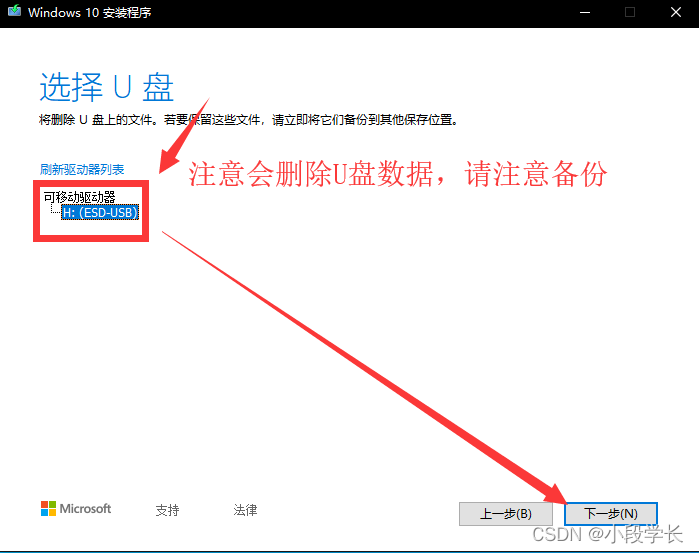Viewport: 699px width, 553px height.
Task: Refresh drive list via 刷新驱动器列表 link
Action: tap(82, 169)
